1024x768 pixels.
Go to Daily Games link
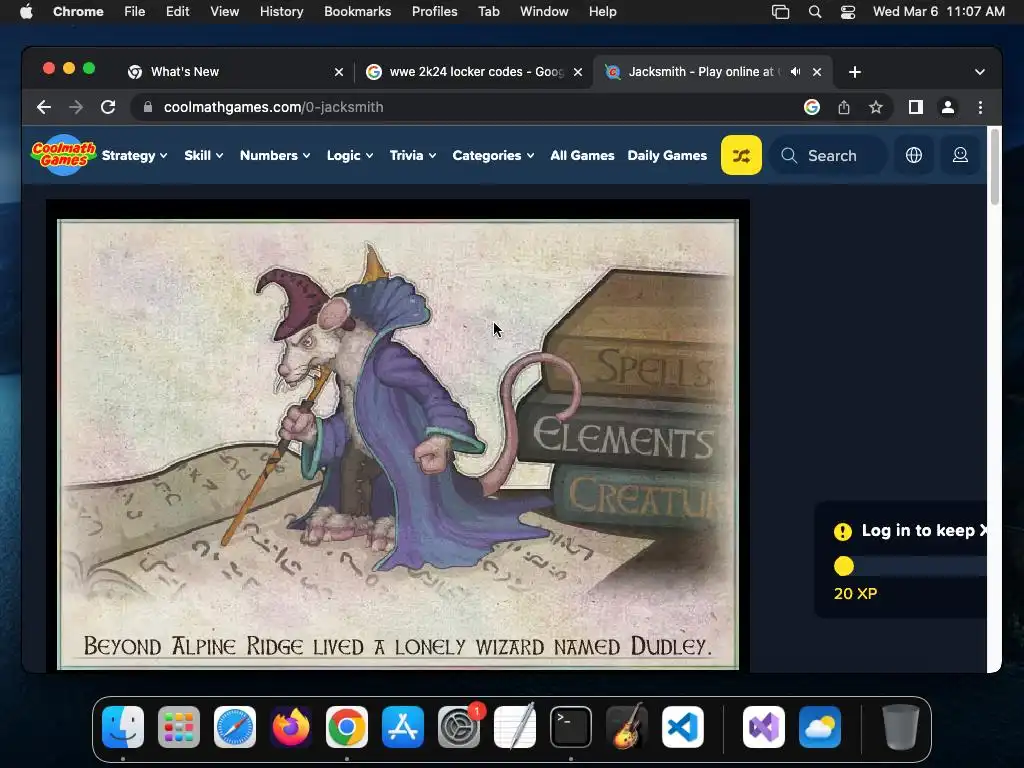pos(667,155)
